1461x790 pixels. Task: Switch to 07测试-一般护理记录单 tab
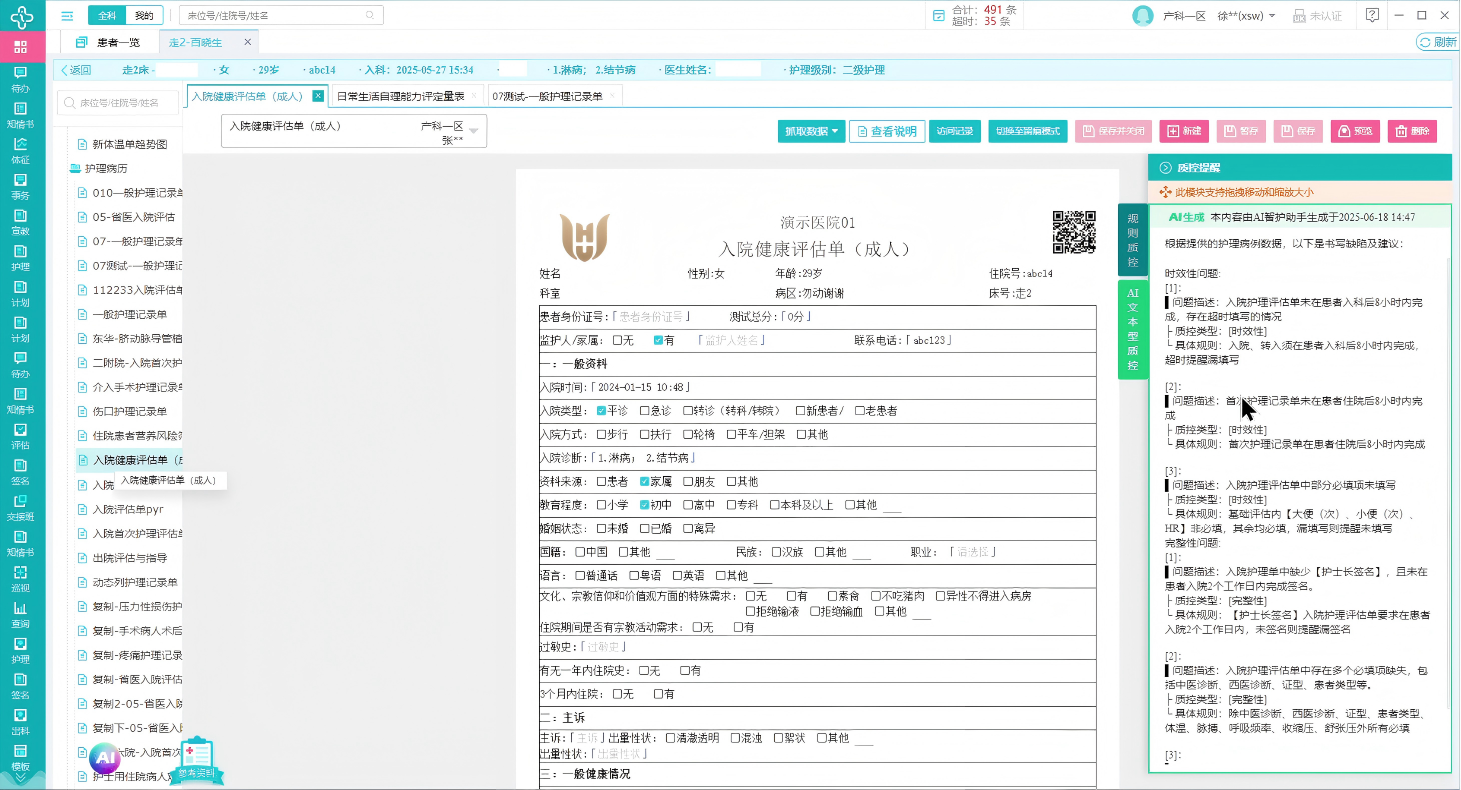tap(554, 96)
